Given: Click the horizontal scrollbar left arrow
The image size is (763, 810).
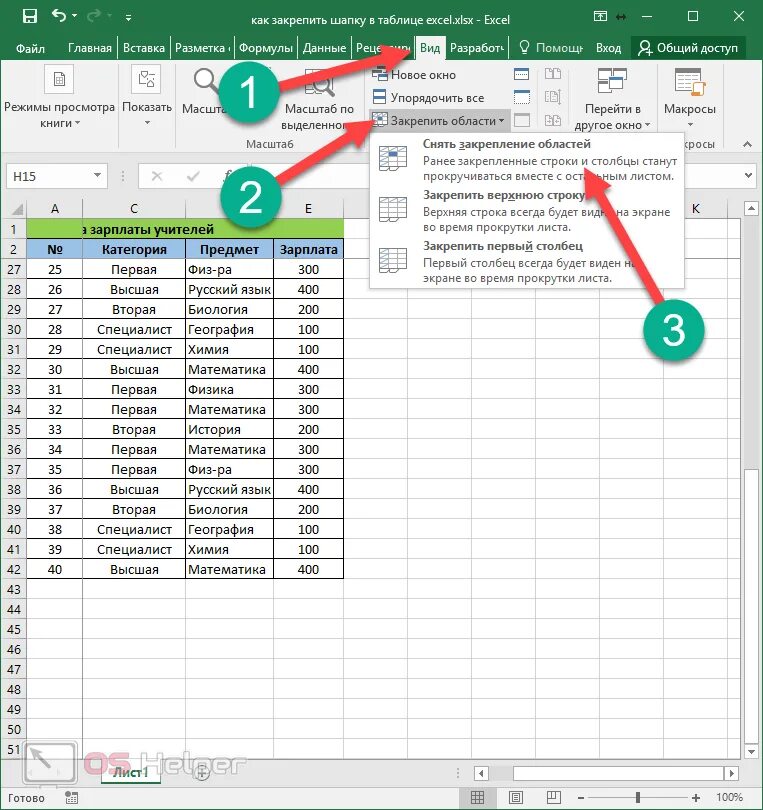Looking at the screenshot, I should point(481,773).
